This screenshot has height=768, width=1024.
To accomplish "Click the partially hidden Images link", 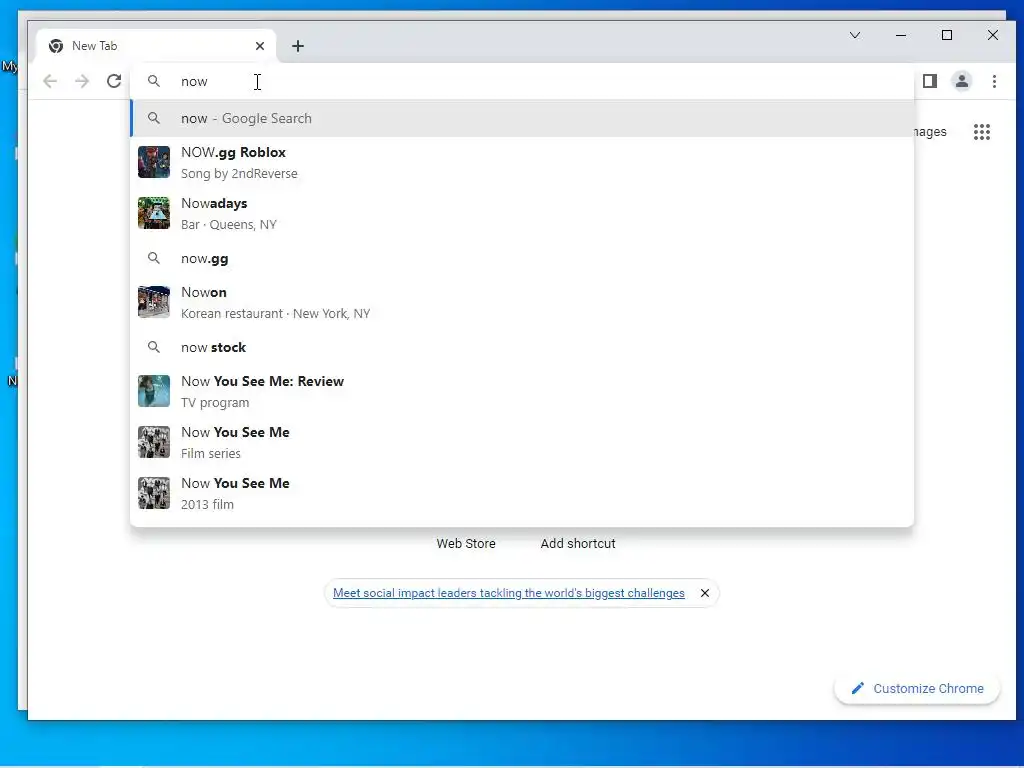I will tap(930, 132).
